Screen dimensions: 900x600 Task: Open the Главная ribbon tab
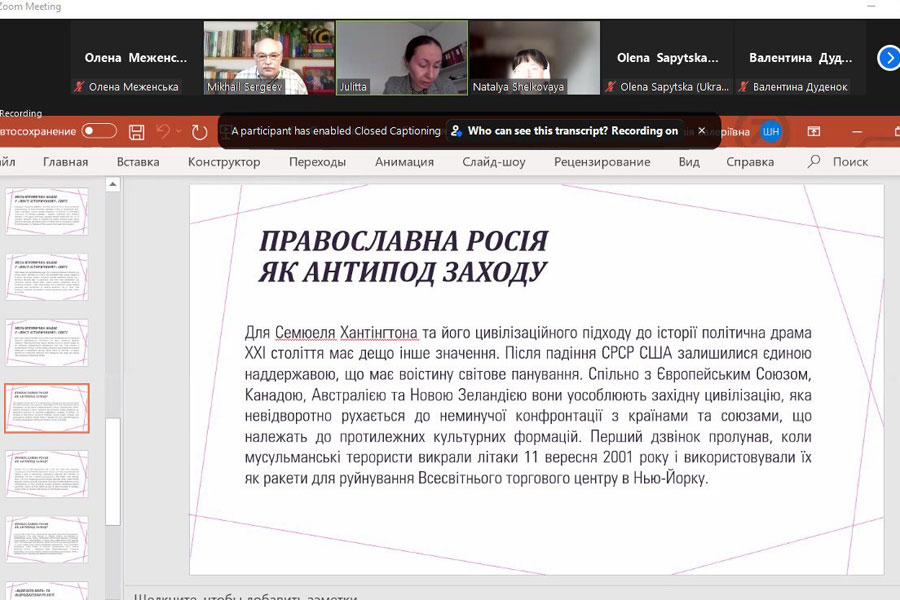pyautogui.click(x=65, y=162)
